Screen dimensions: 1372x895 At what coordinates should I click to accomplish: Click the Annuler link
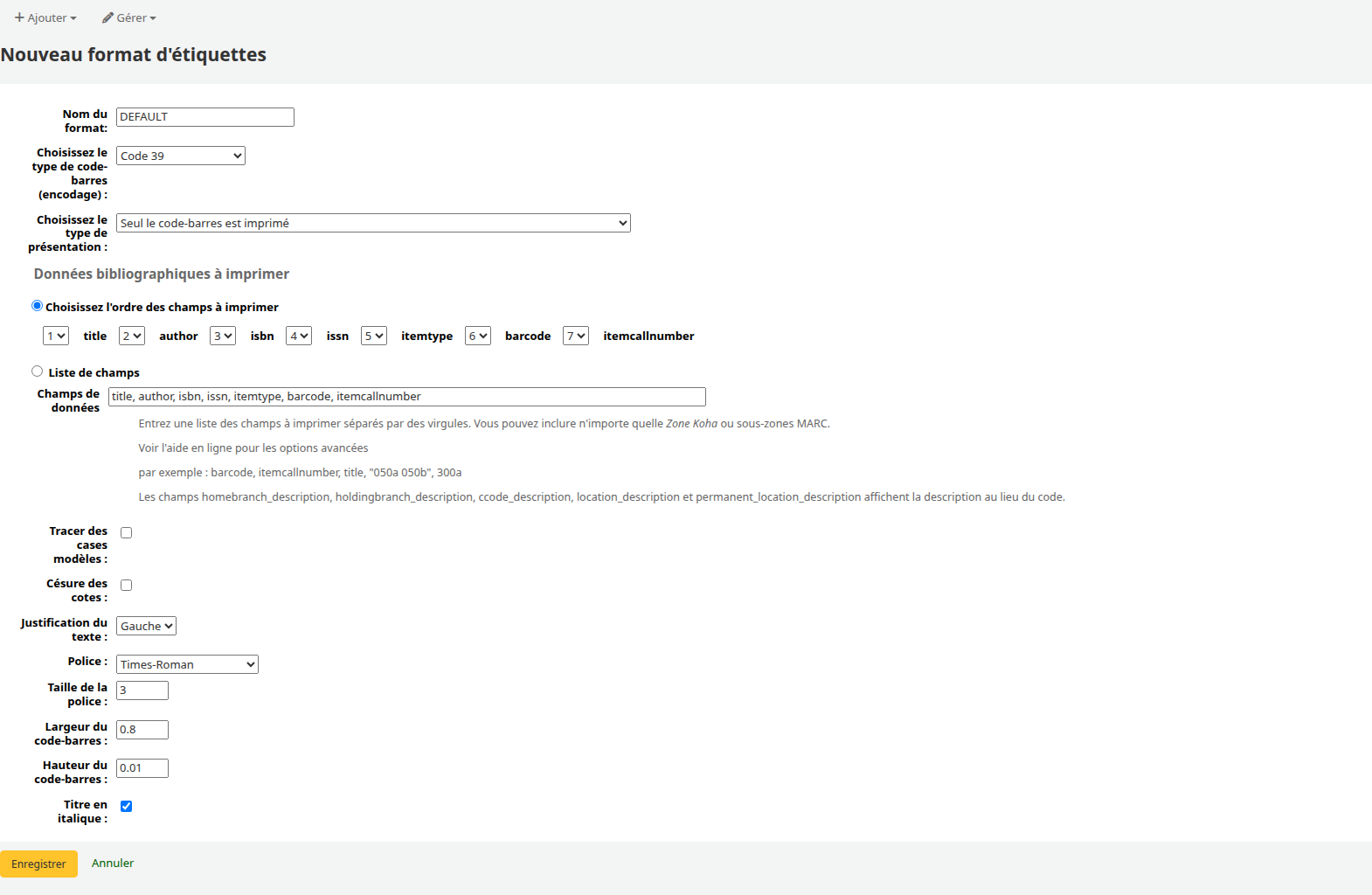point(113,863)
